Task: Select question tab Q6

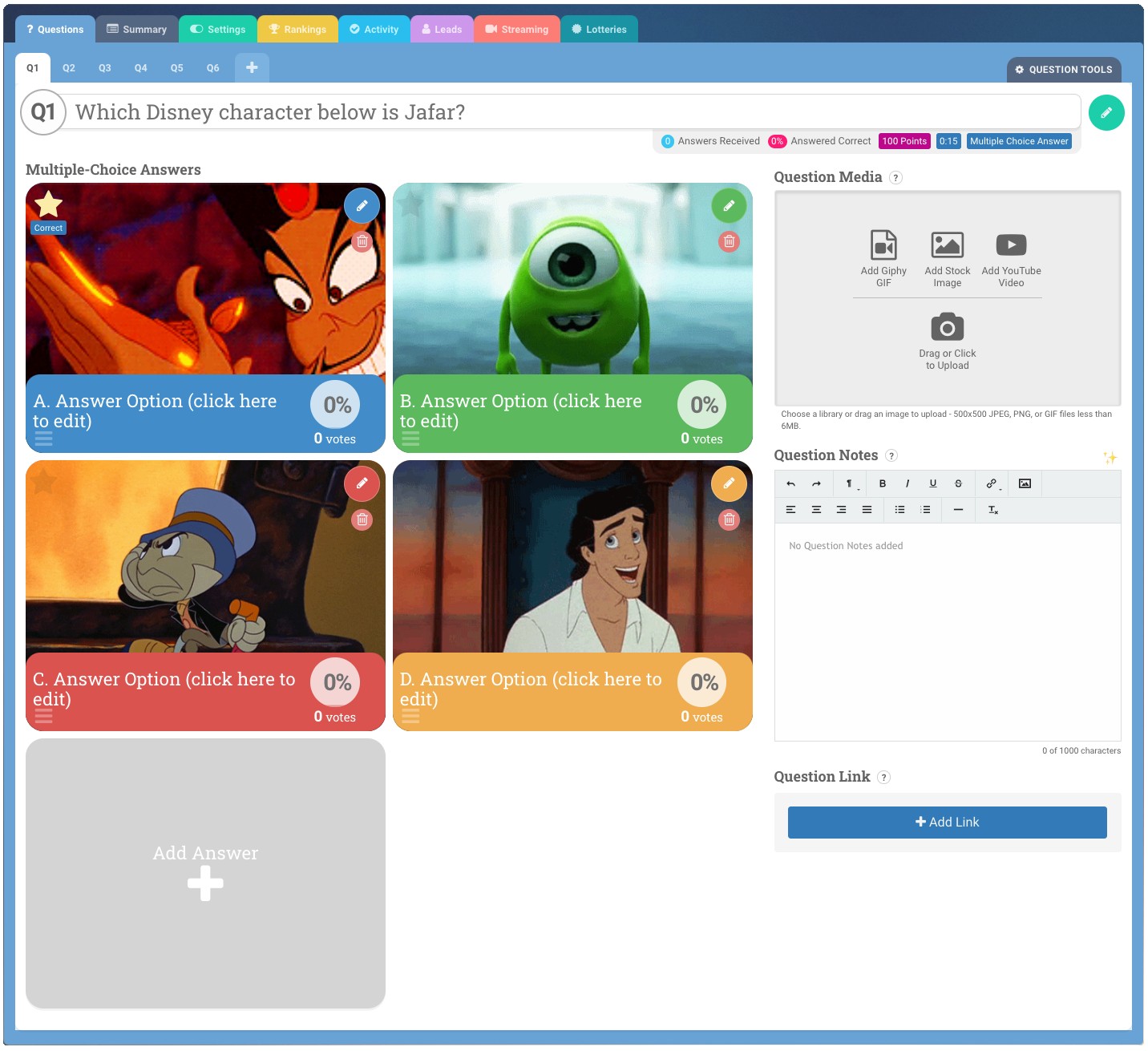Action: 213,68
